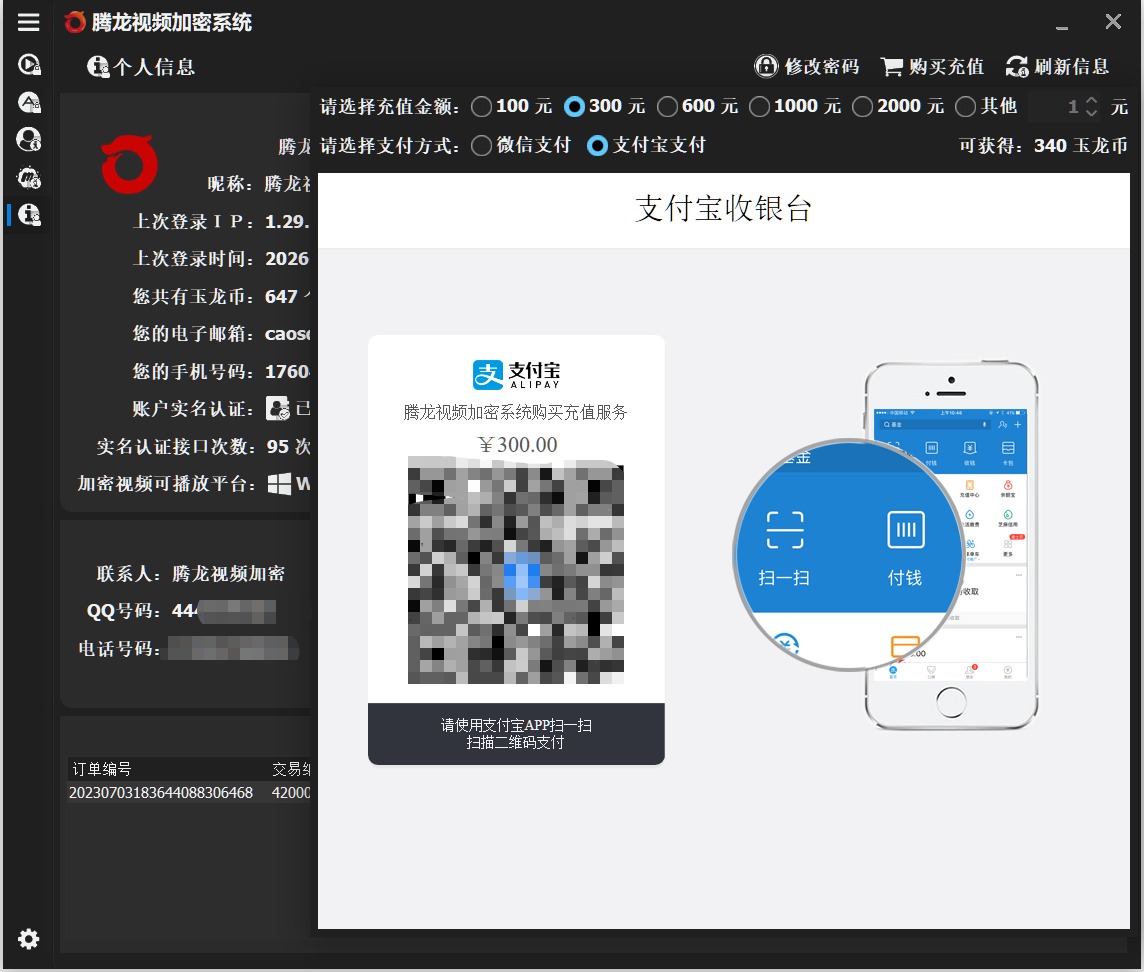The width and height of the screenshot is (1144, 972).
Task: Click the 刷新信息 refresh icon
Action: (1017, 66)
